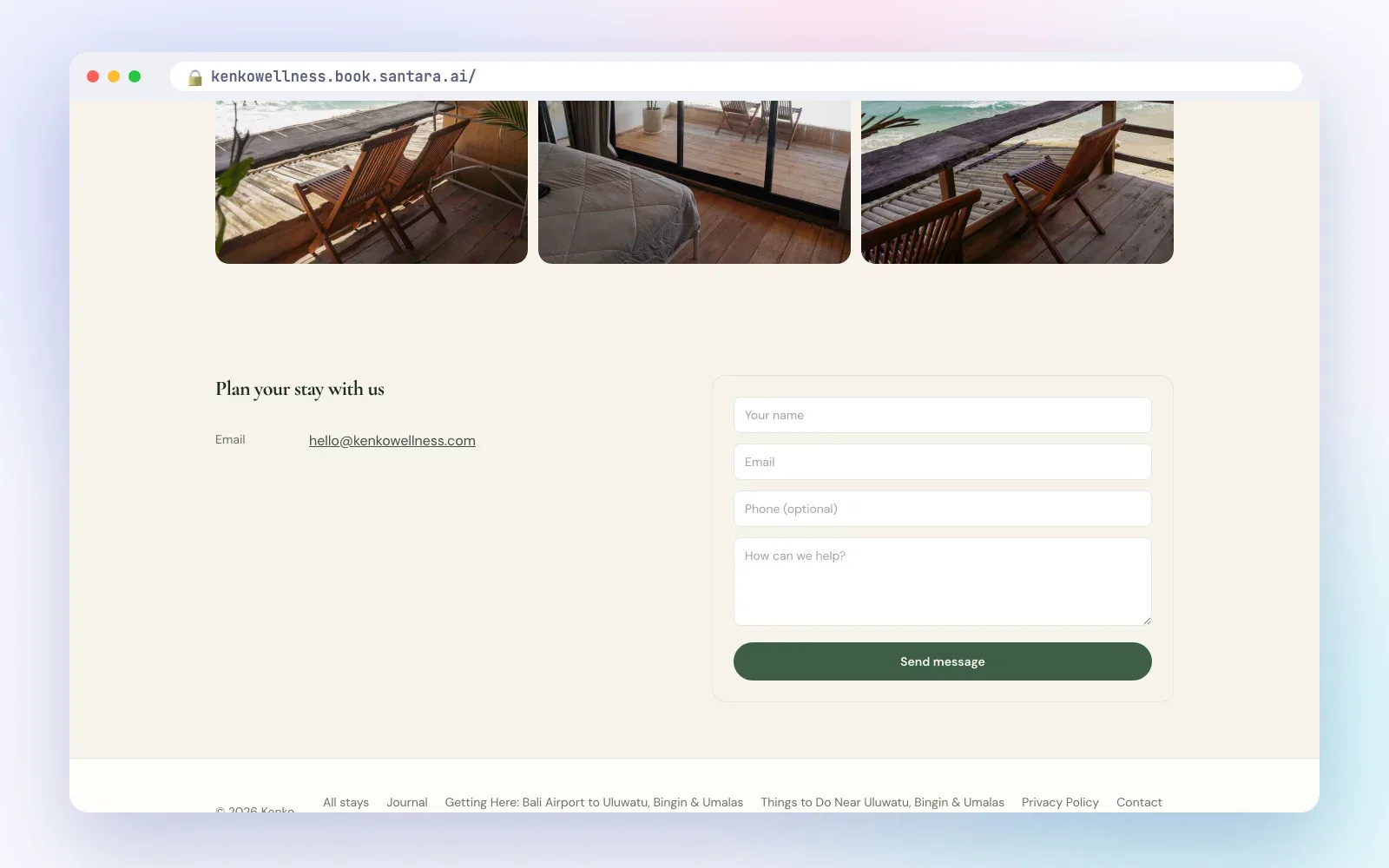This screenshot has width=1389, height=868.
Task: Click the red close window button
Action: pos(93,76)
